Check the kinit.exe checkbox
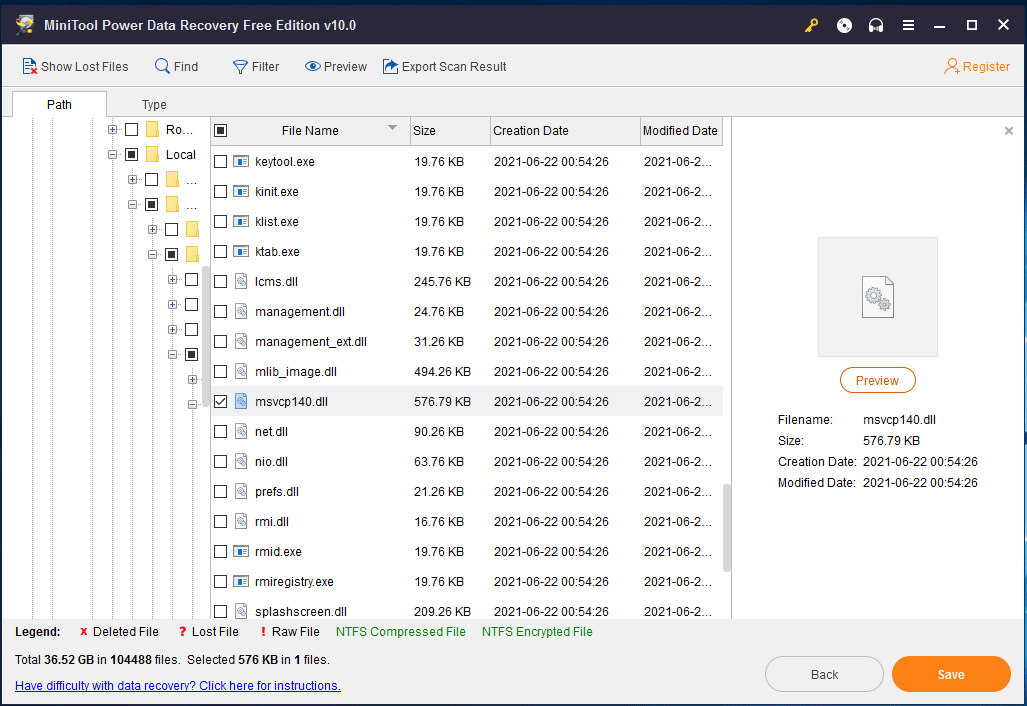The width and height of the screenshot is (1027, 706). point(221,191)
